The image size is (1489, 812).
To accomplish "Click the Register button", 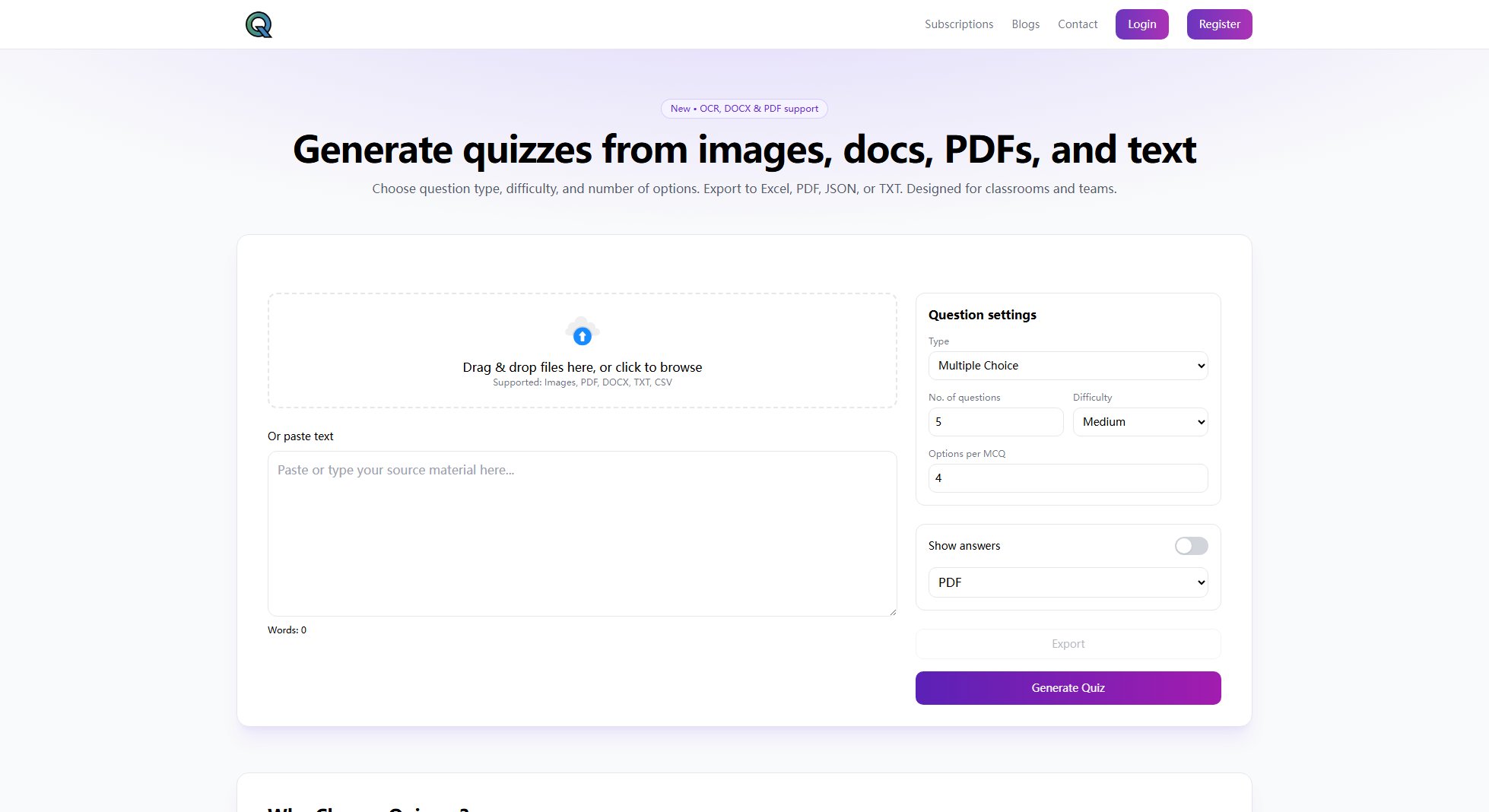I will point(1219,24).
